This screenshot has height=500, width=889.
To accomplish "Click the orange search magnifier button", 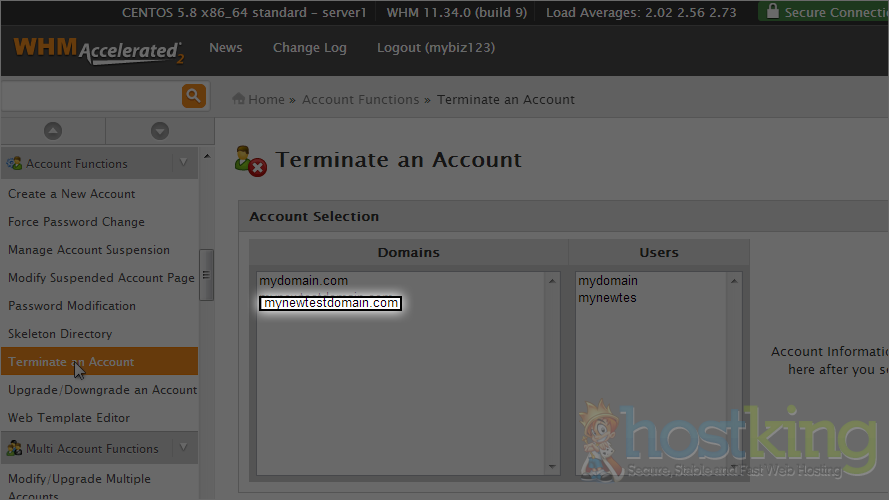I will tap(194, 96).
